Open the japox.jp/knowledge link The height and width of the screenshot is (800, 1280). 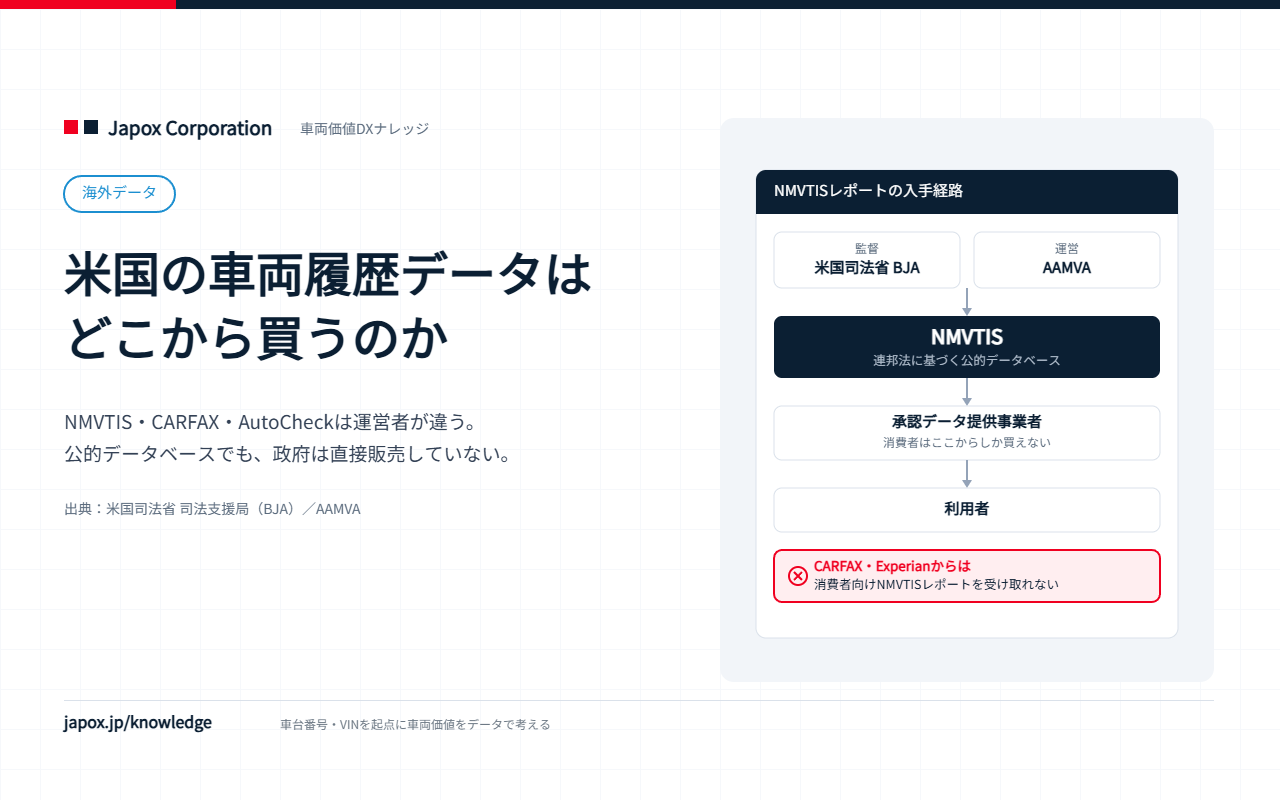coord(138,722)
